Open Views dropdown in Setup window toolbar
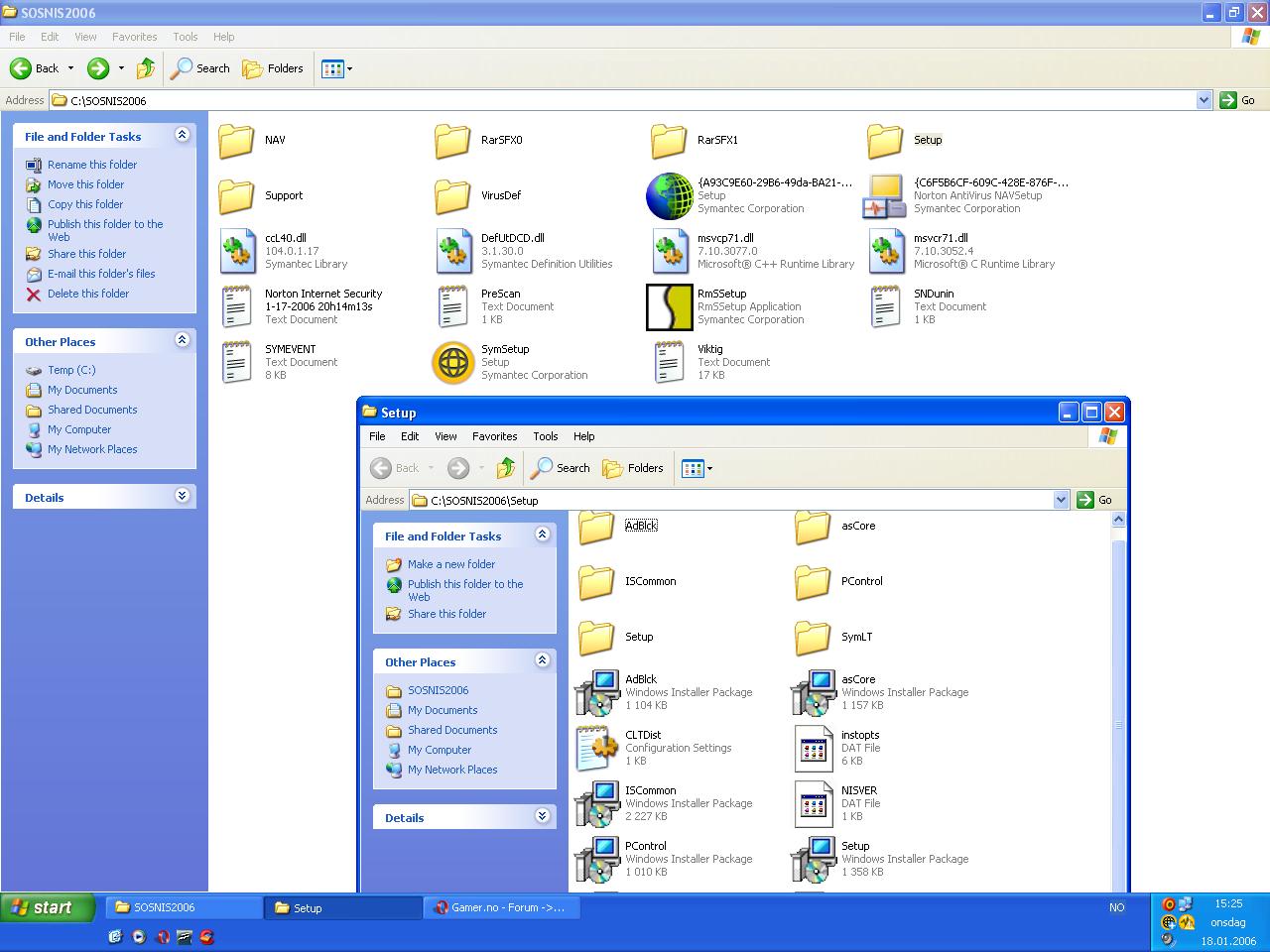Image resolution: width=1270 pixels, height=952 pixels. [698, 468]
